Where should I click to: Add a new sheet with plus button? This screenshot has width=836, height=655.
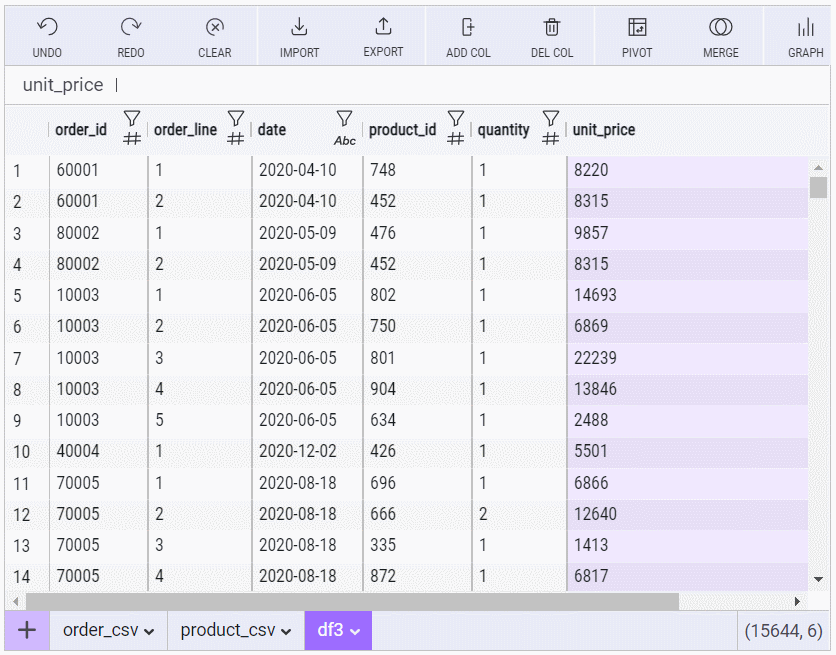pos(27,630)
